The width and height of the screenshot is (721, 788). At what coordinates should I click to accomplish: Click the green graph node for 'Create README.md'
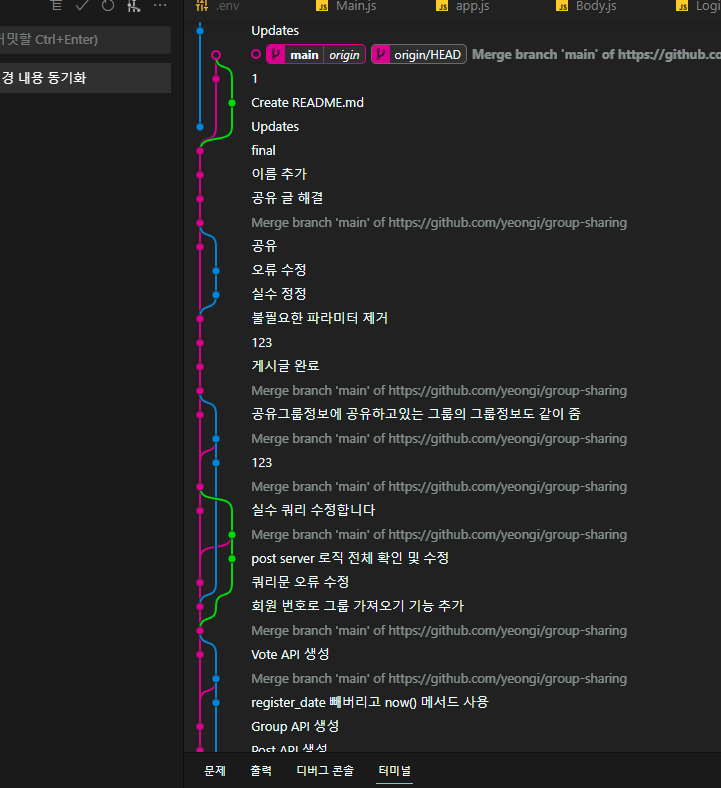point(232,103)
